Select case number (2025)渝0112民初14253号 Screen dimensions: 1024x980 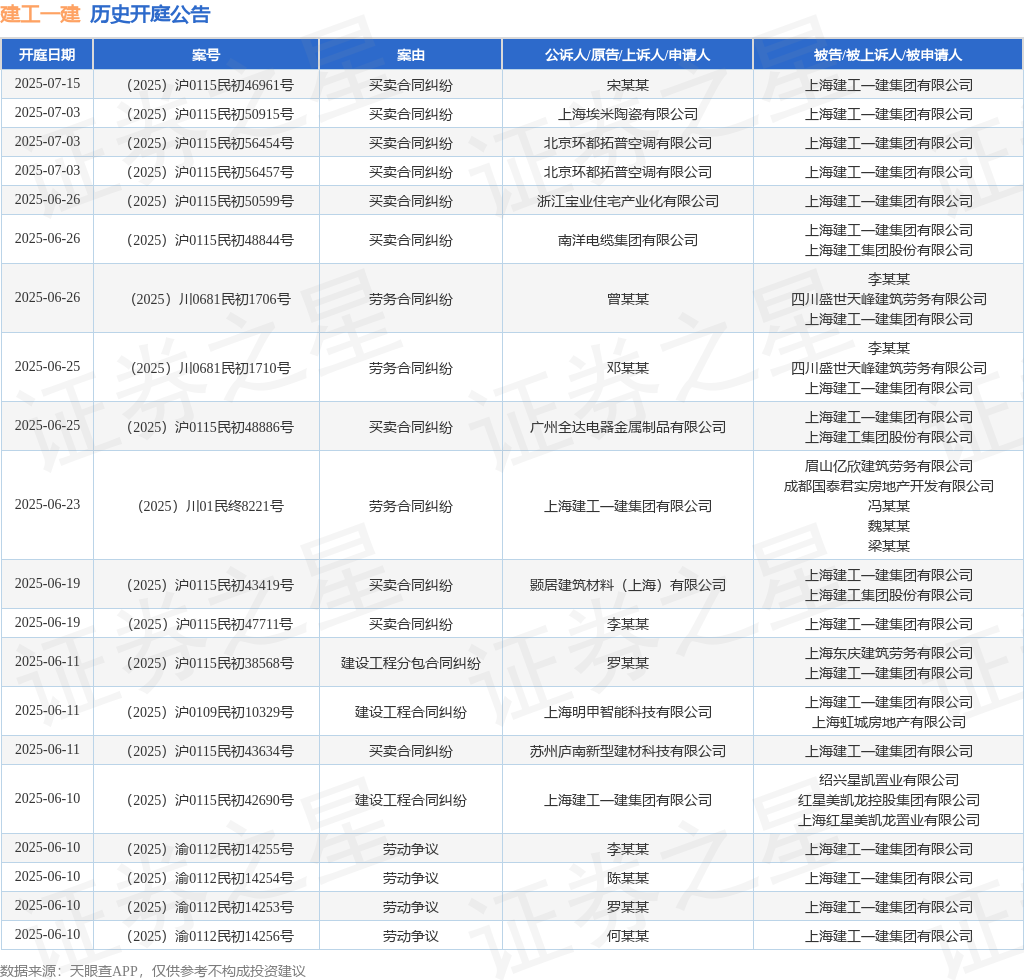pyautogui.click(x=210, y=908)
